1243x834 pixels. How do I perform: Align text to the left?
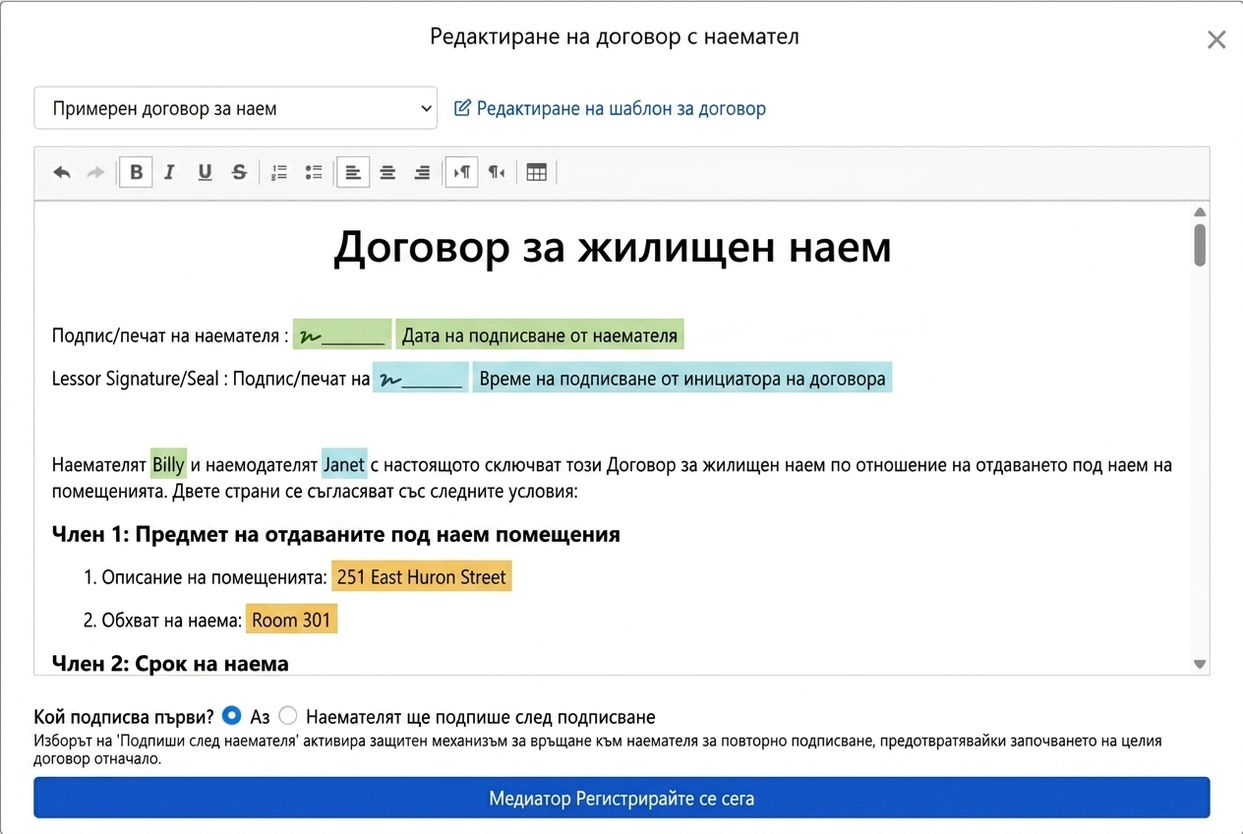click(x=353, y=172)
